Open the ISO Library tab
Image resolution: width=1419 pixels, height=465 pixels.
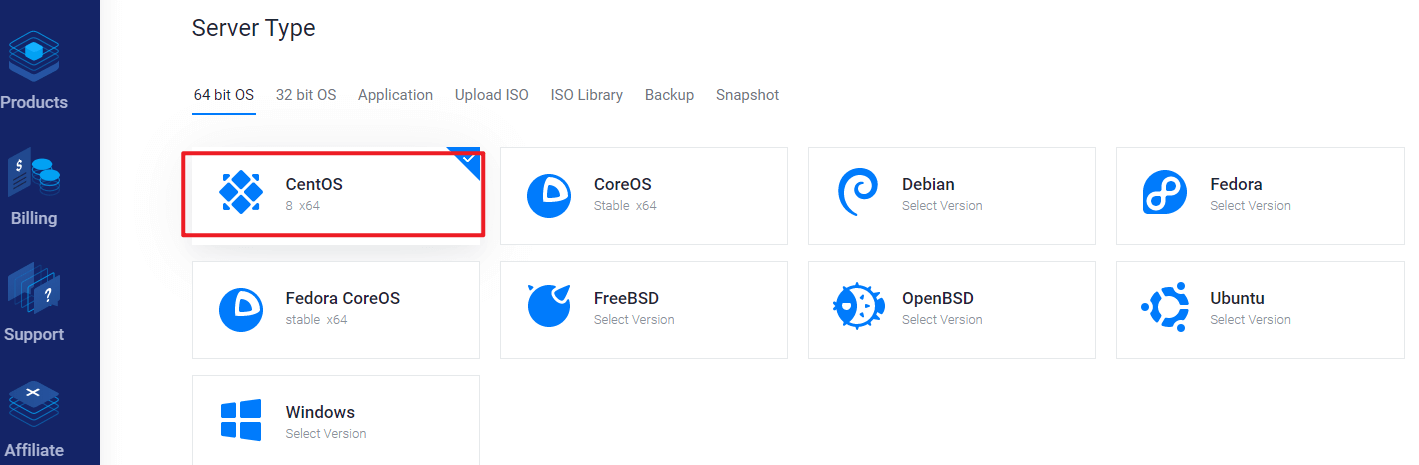pyautogui.click(x=587, y=95)
